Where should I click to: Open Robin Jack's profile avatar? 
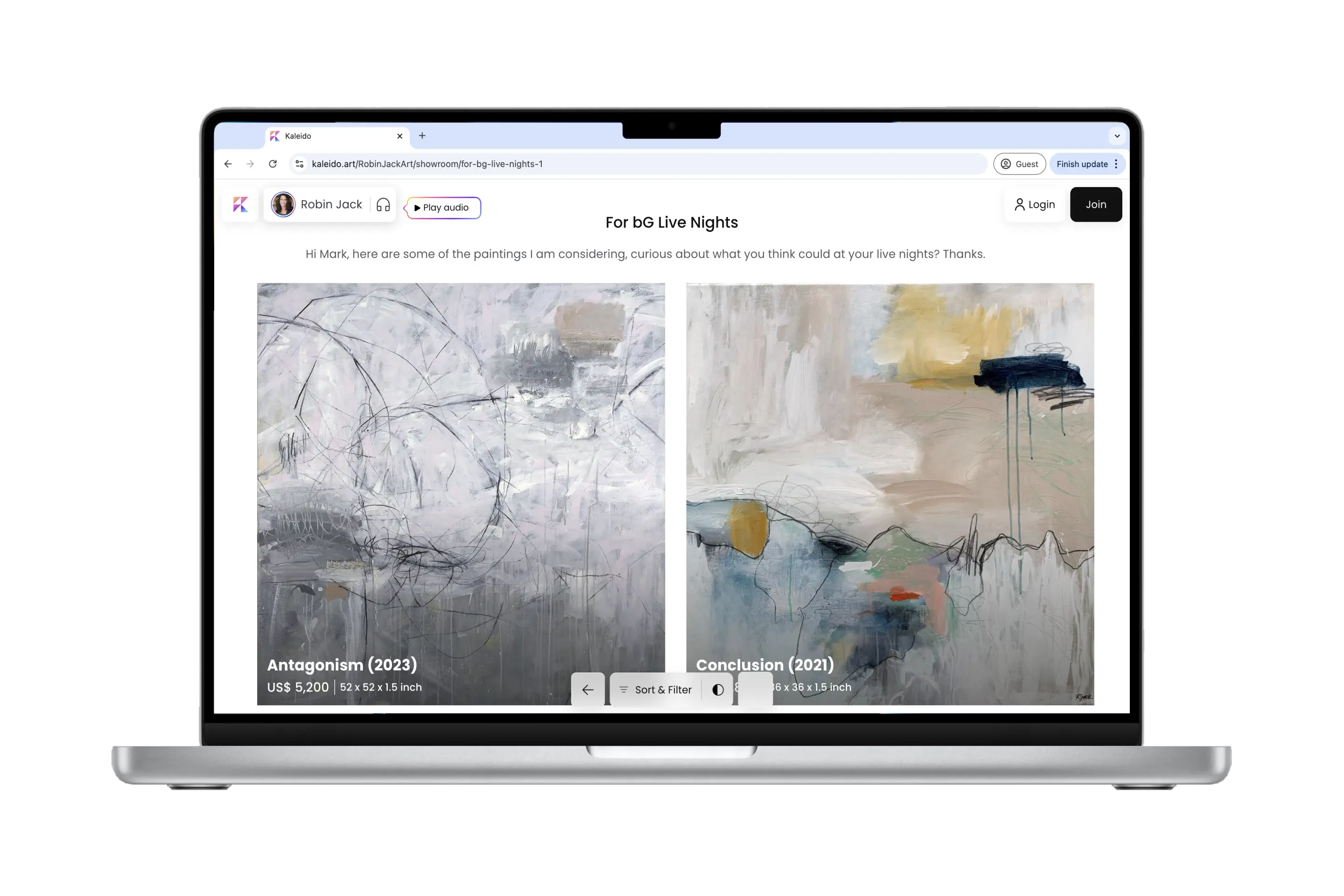click(283, 204)
